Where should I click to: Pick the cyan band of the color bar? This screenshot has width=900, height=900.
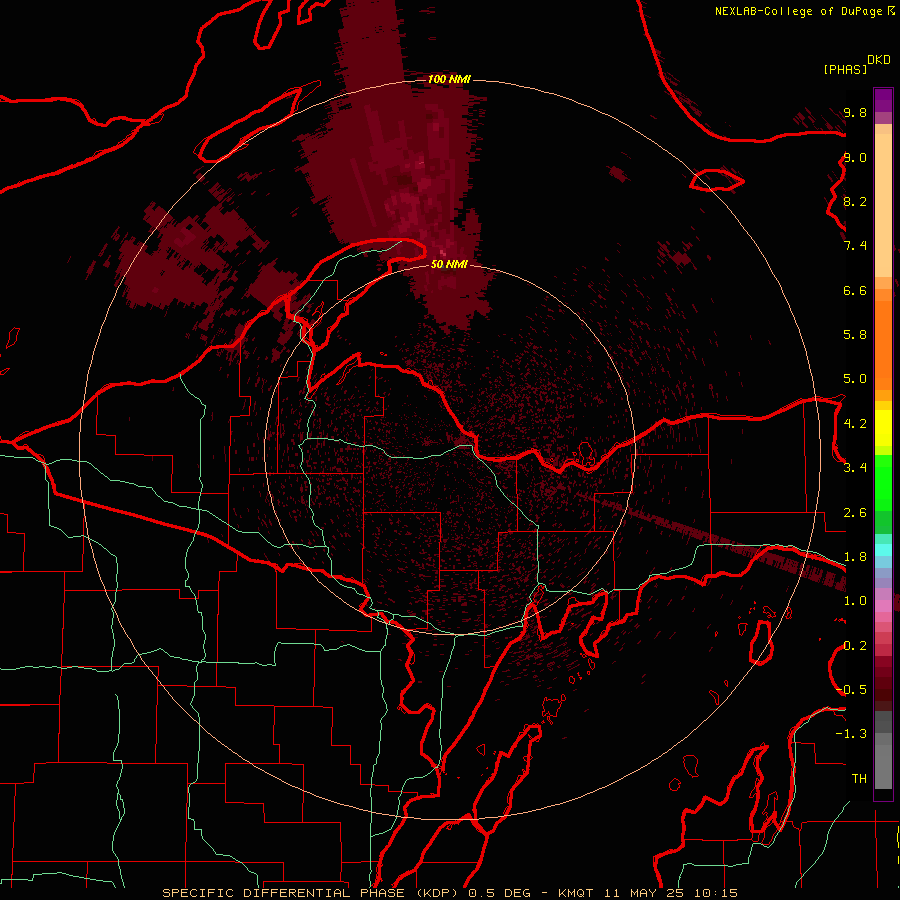pos(883,550)
